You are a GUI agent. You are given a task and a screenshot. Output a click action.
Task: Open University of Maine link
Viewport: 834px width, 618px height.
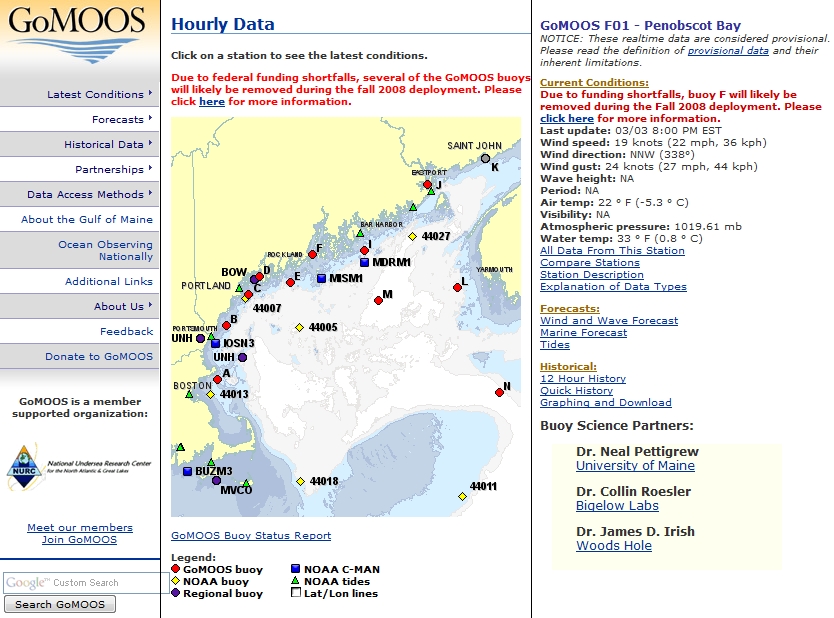pyautogui.click(x=635, y=465)
